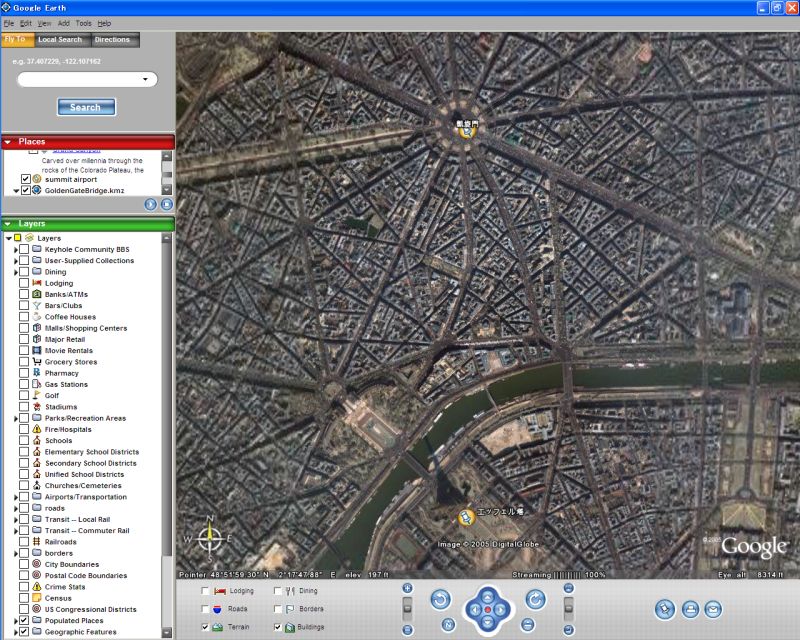Screen dimensions: 800x640
Task: Collapse the Places panel header
Action: click(10, 142)
